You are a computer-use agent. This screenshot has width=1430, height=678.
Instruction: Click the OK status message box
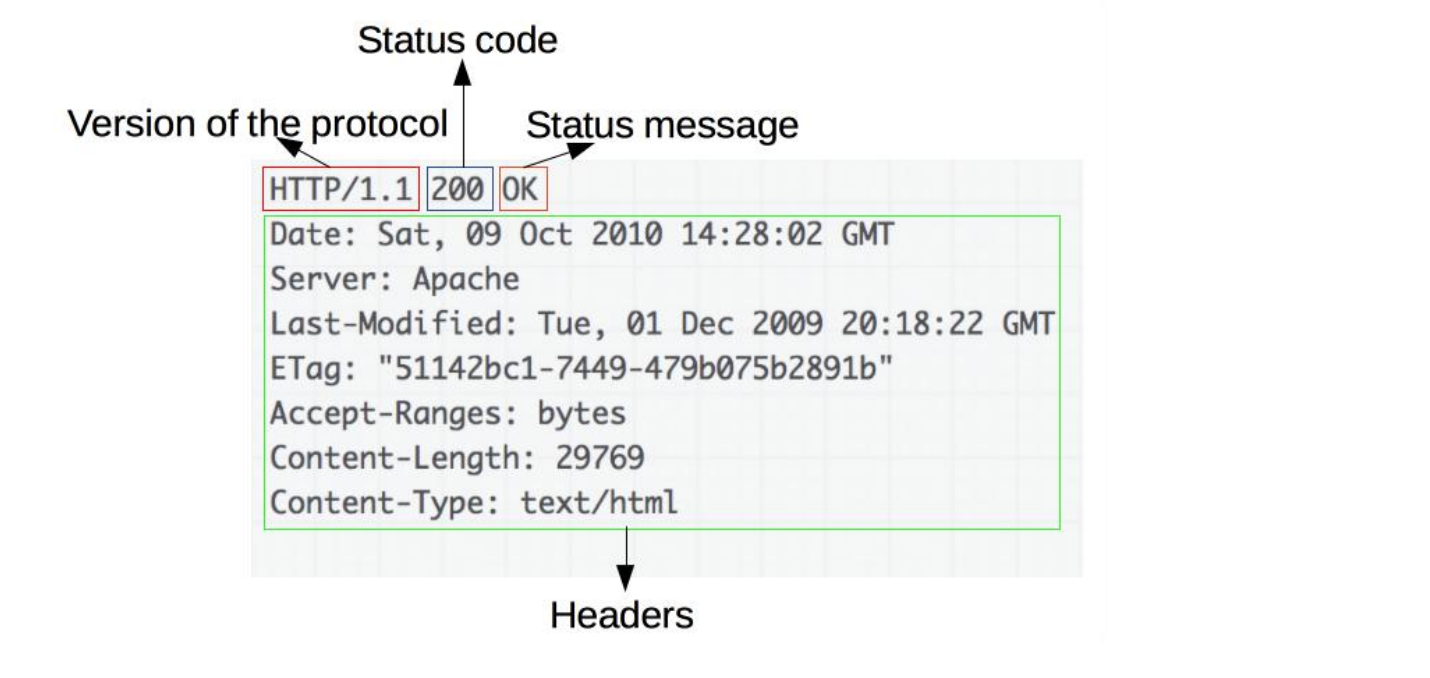524,189
